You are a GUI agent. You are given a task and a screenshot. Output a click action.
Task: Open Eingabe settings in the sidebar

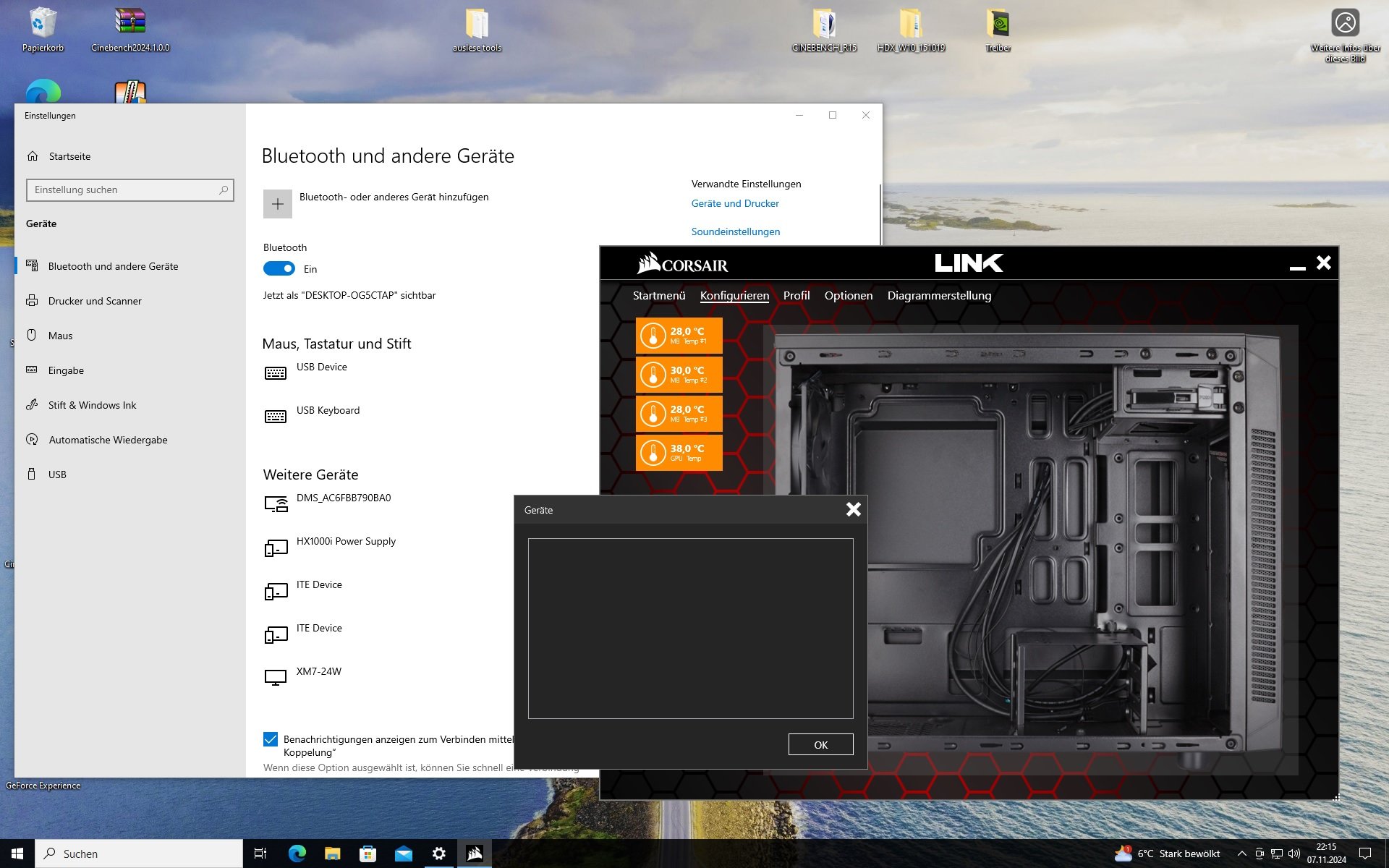(130, 370)
